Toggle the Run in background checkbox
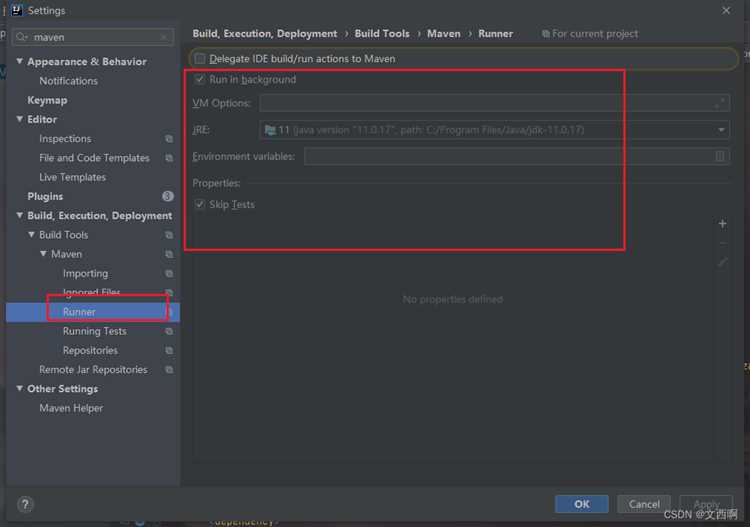 200,79
